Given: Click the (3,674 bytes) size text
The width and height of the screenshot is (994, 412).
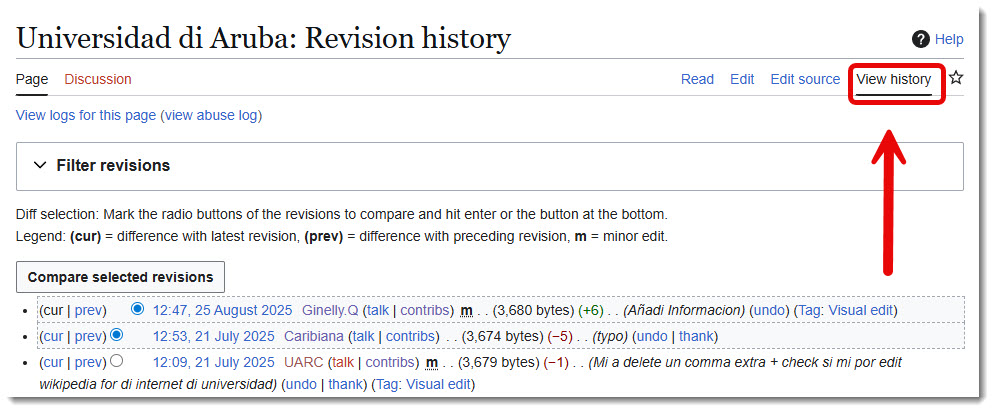Looking at the screenshot, I should pyautogui.click(x=502, y=337).
